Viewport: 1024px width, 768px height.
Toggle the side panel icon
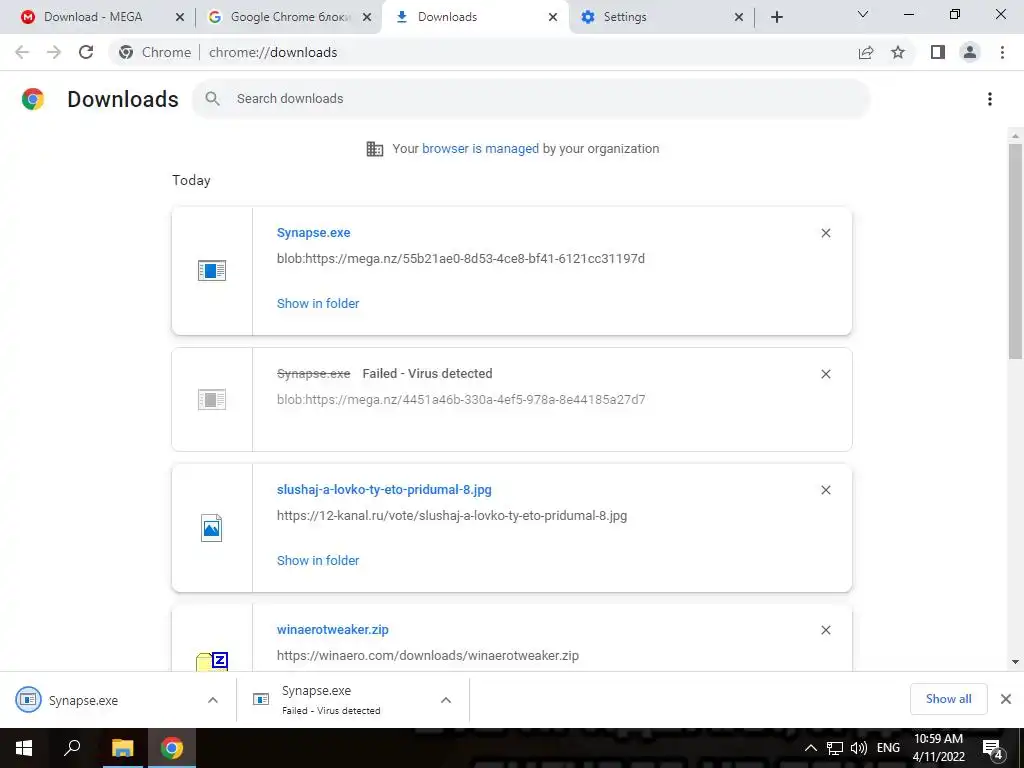click(x=938, y=52)
